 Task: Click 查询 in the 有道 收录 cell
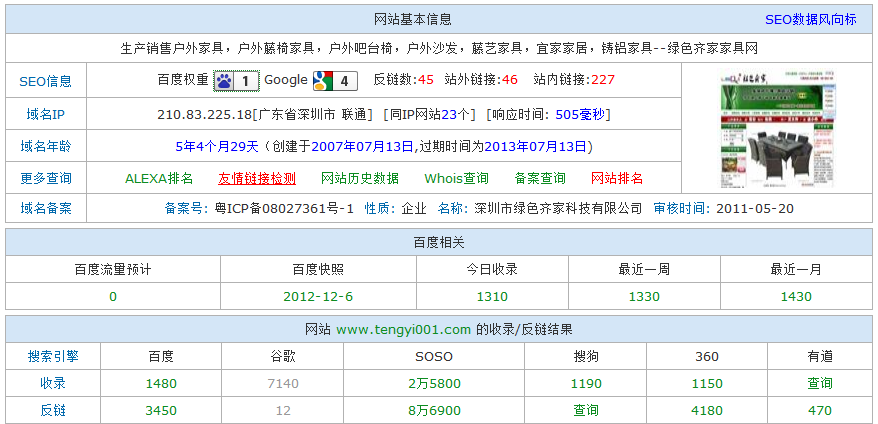(820, 384)
